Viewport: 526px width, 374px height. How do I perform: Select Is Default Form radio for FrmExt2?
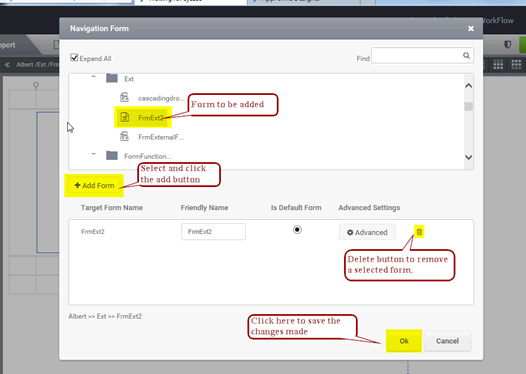297,230
